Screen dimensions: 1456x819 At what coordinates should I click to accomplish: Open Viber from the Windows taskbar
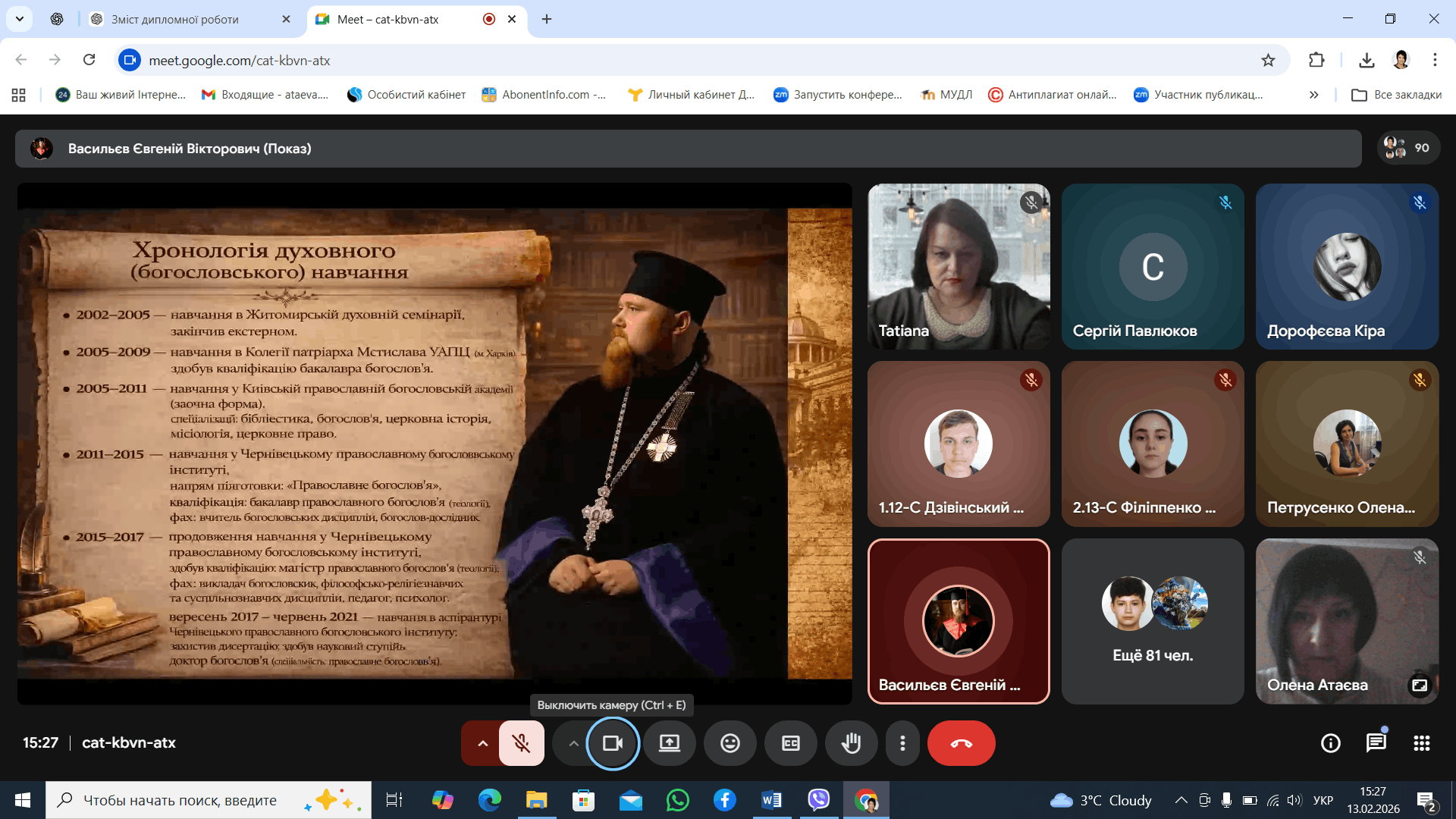coord(818,800)
